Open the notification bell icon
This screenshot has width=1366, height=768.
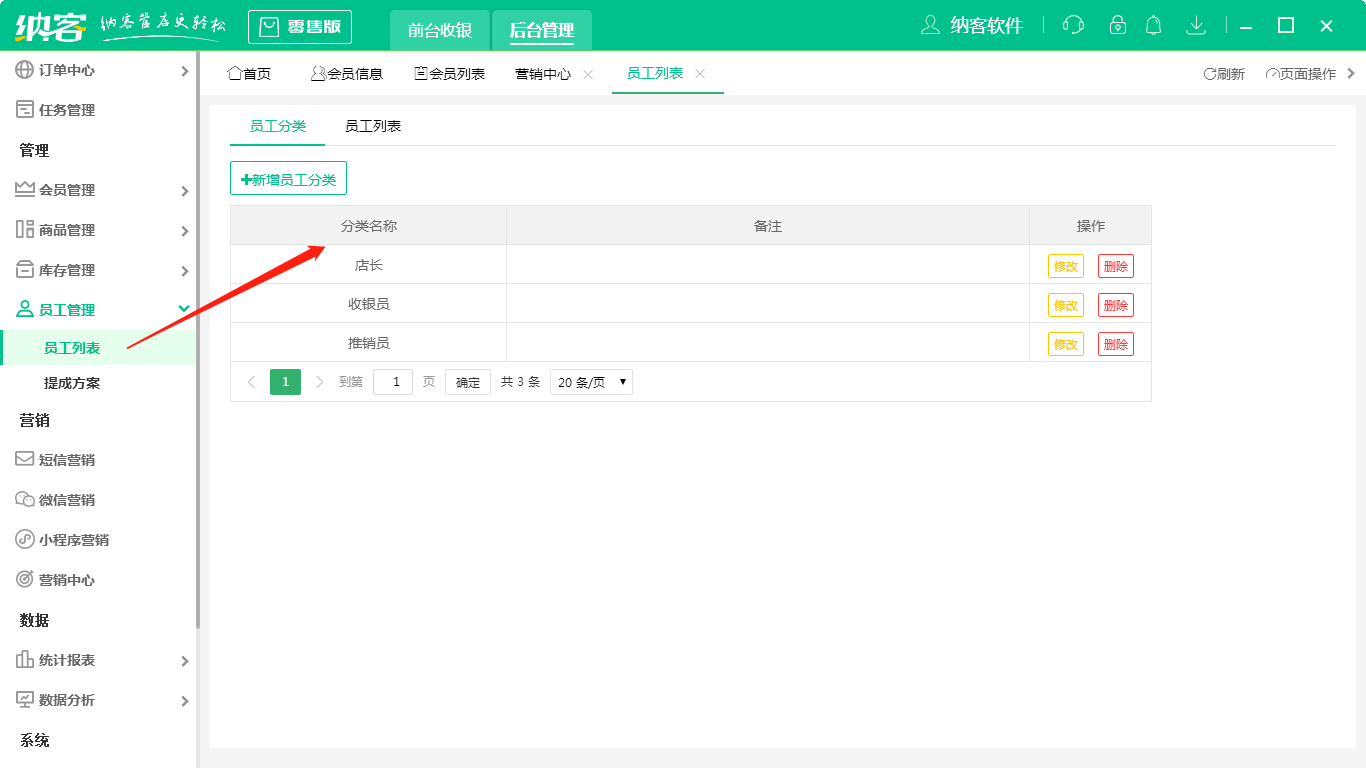[x=1154, y=25]
